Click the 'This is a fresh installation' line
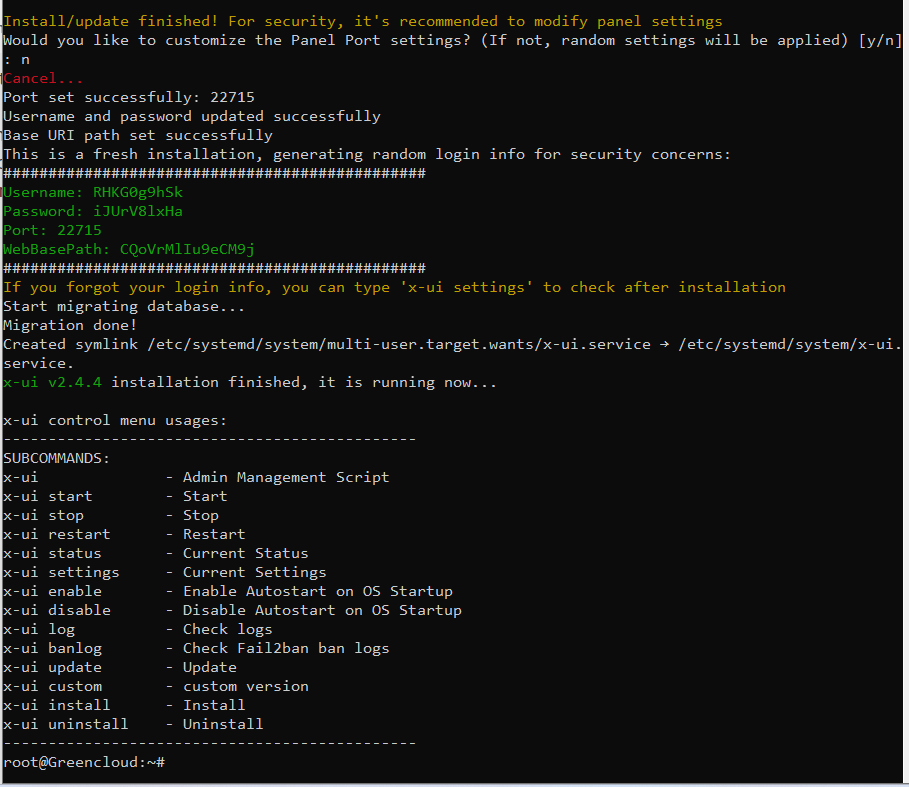Screen dimensions: 909x787 367,155
